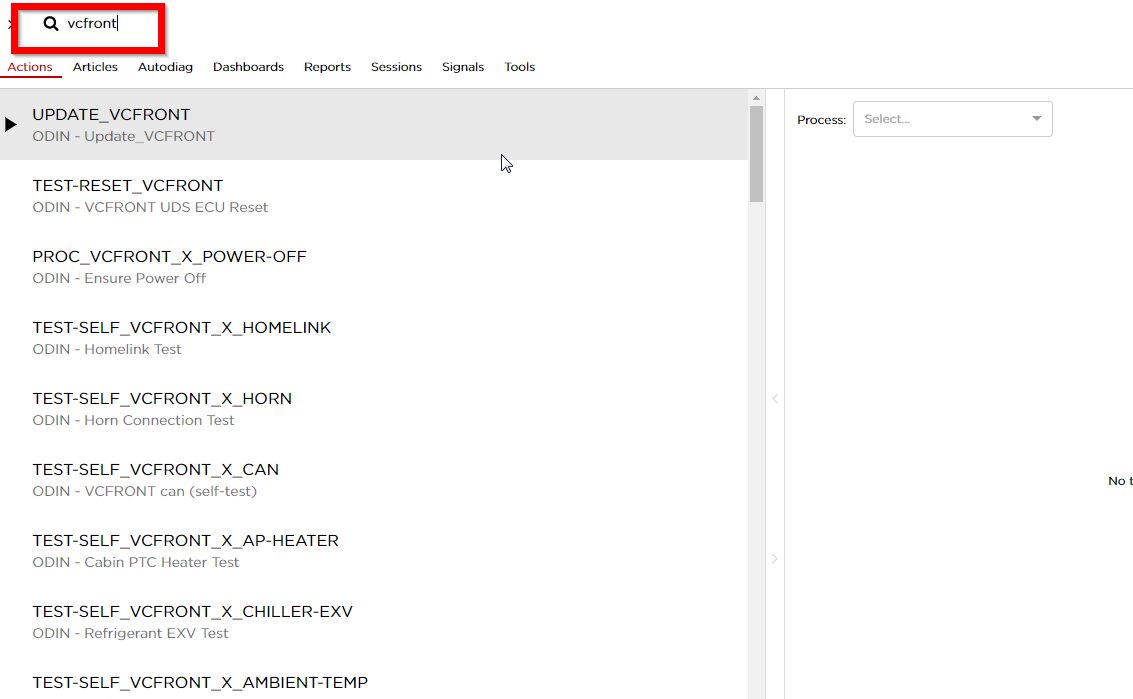Switch to the Actions tab
This screenshot has width=1133, height=699.
[30, 67]
